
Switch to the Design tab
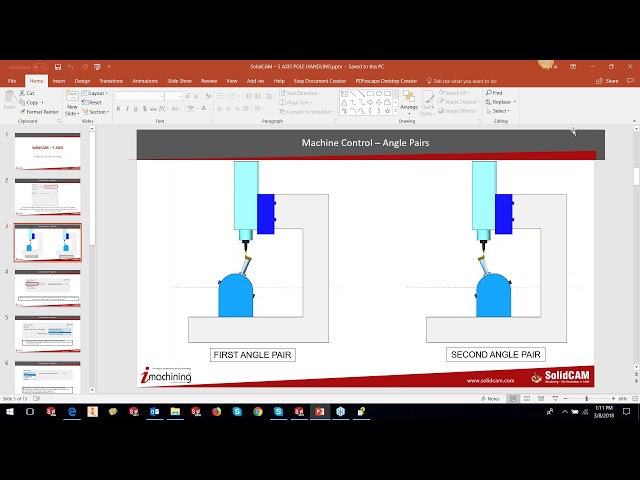[82, 81]
